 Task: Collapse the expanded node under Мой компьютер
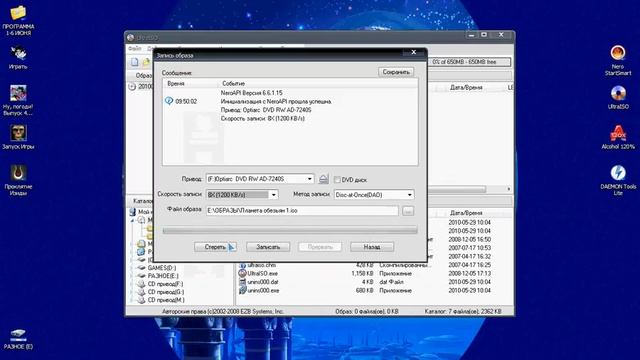pyautogui.click(x=132, y=220)
